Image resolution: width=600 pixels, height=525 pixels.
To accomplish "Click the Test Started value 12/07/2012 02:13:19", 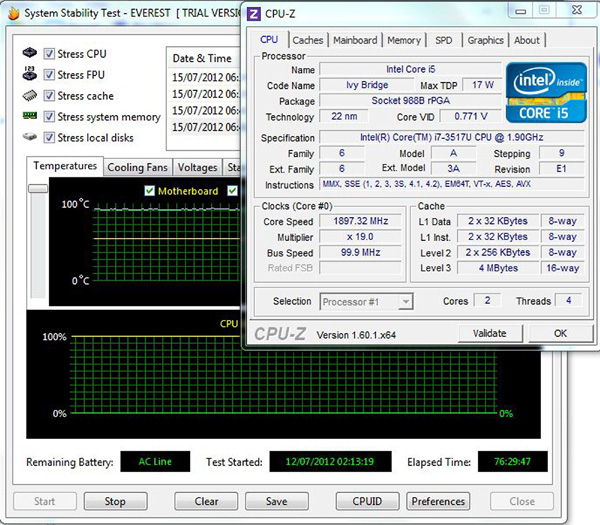I will [330, 461].
